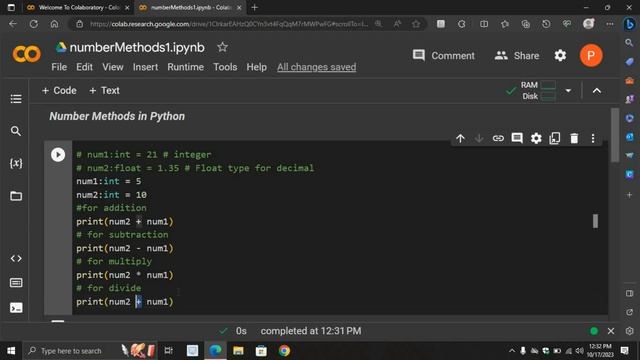Image resolution: width=640 pixels, height=360 pixels.
Task: Star the numberMethods1.ipynb notebook
Action: point(222,47)
